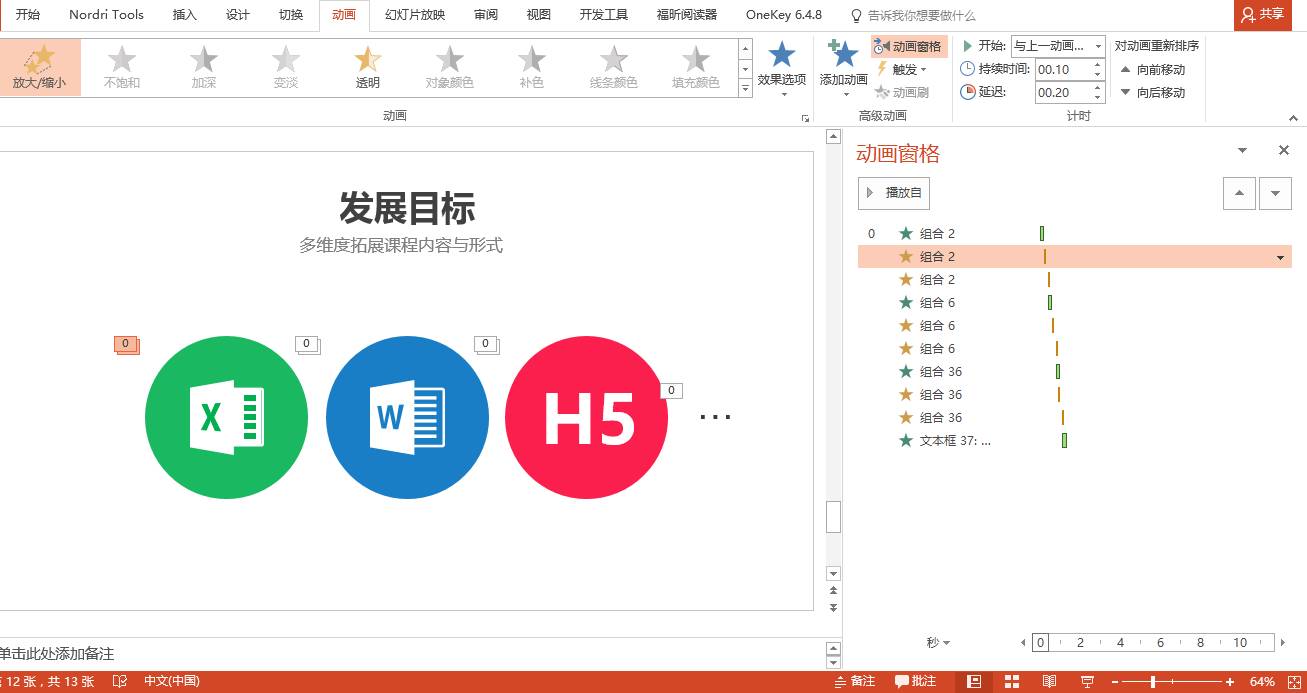The height and width of the screenshot is (693, 1307).
Task: Choose the 加深 animation effect
Action: 204,67
